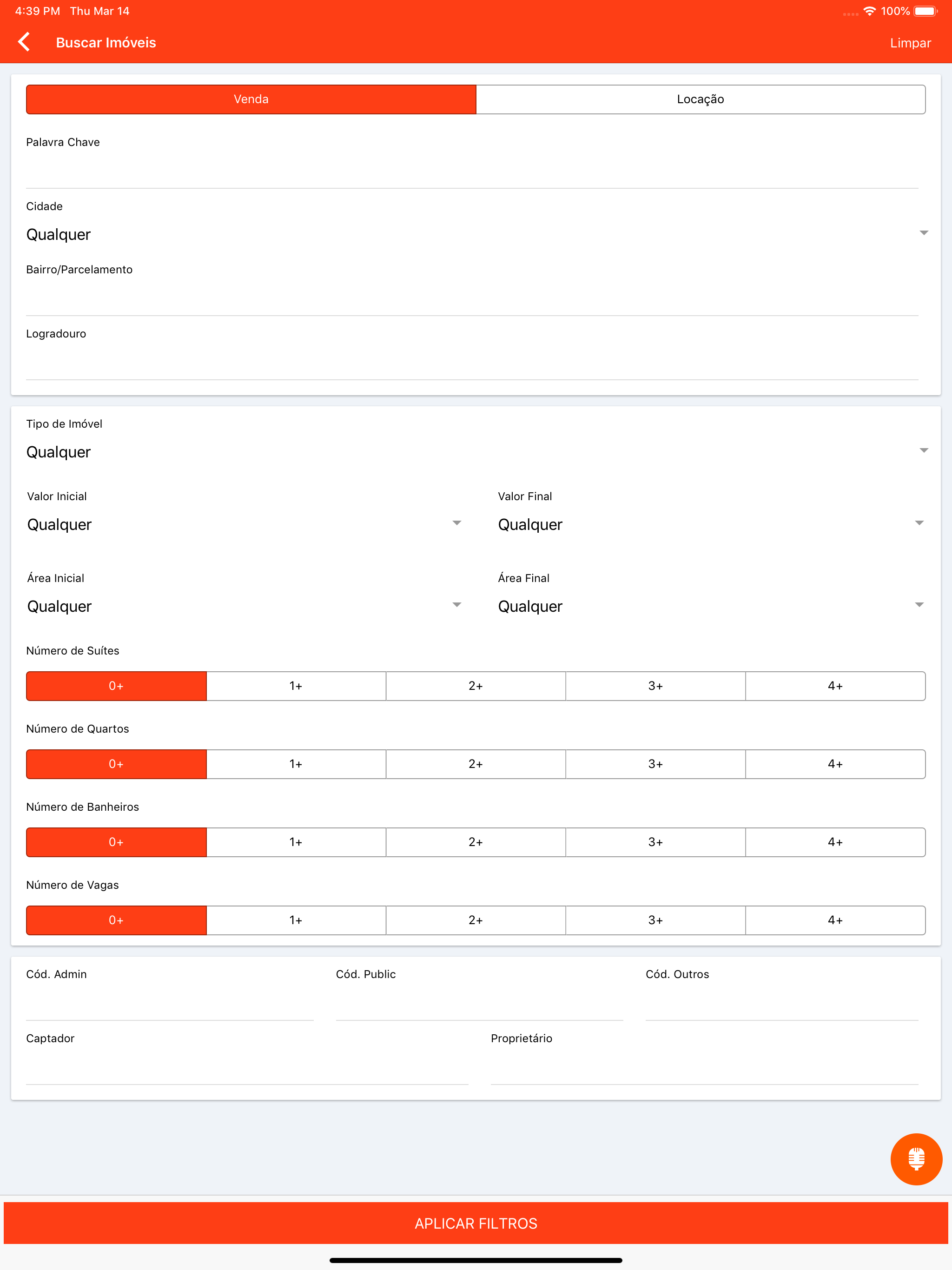
Task: Tap the back arrow icon
Action: [x=24, y=42]
